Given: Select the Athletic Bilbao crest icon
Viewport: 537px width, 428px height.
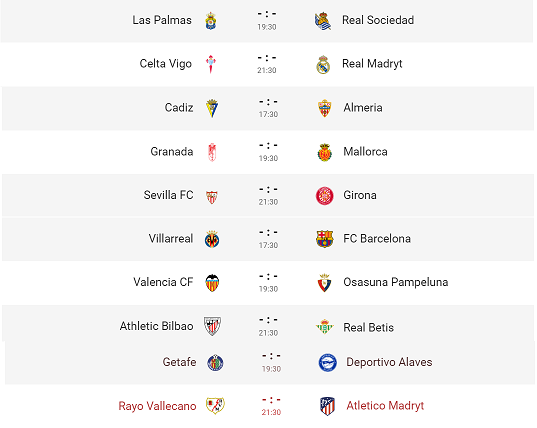Looking at the screenshot, I should point(212,326).
